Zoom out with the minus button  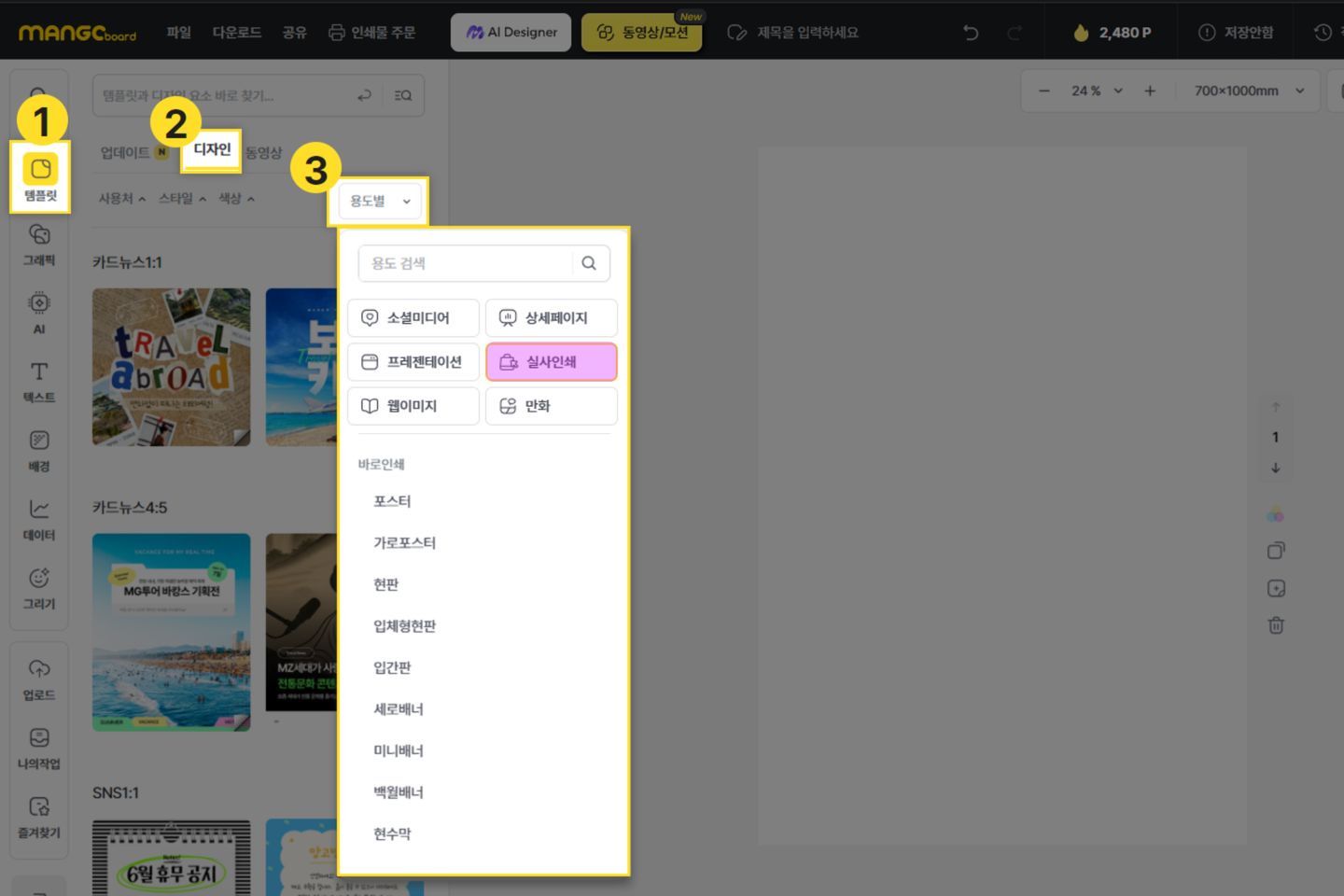(1044, 91)
